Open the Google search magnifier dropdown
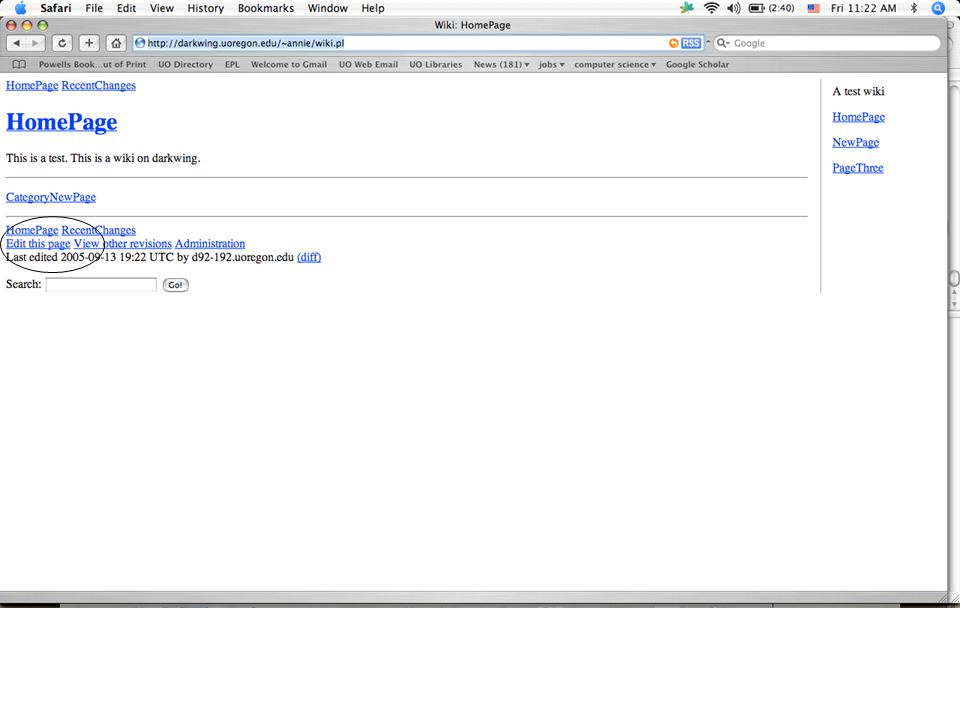The image size is (960, 720). pyautogui.click(x=723, y=43)
